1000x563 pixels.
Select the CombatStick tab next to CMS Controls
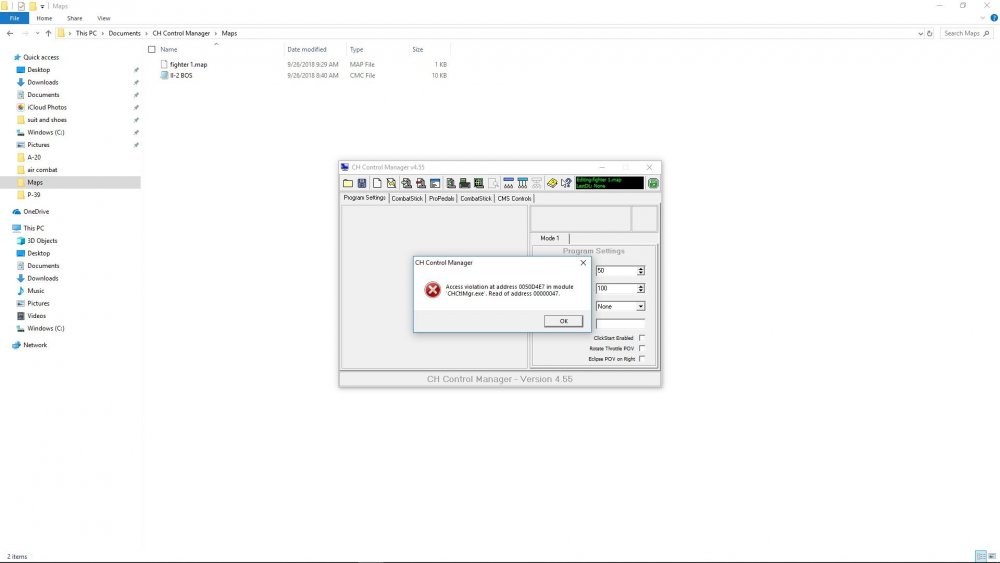(x=476, y=198)
